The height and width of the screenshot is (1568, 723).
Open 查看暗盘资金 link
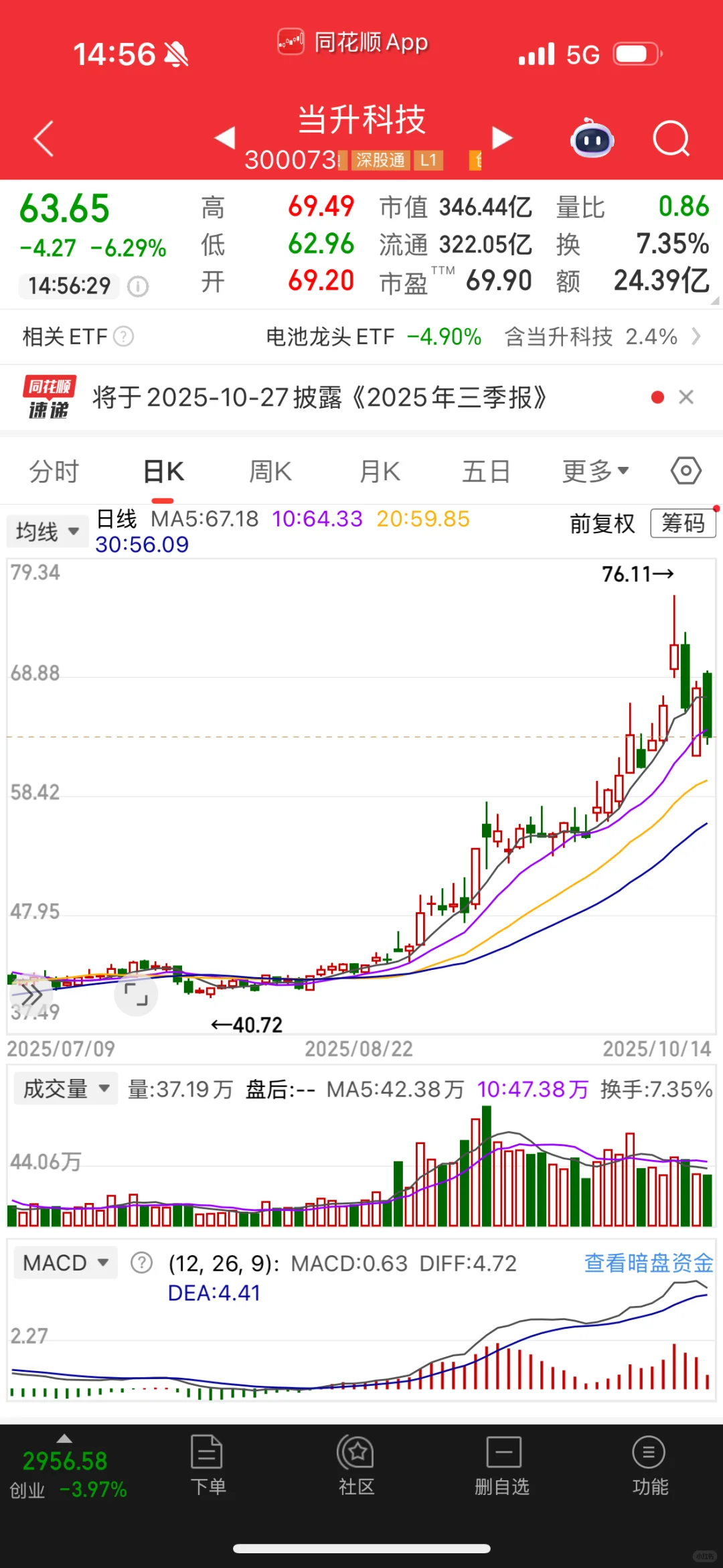tap(649, 1263)
